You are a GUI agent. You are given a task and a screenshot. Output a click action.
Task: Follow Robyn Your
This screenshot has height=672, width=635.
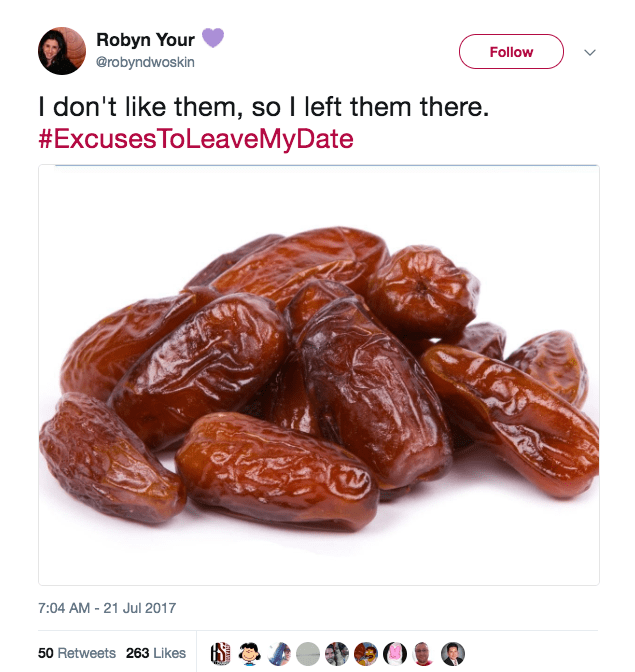511,52
